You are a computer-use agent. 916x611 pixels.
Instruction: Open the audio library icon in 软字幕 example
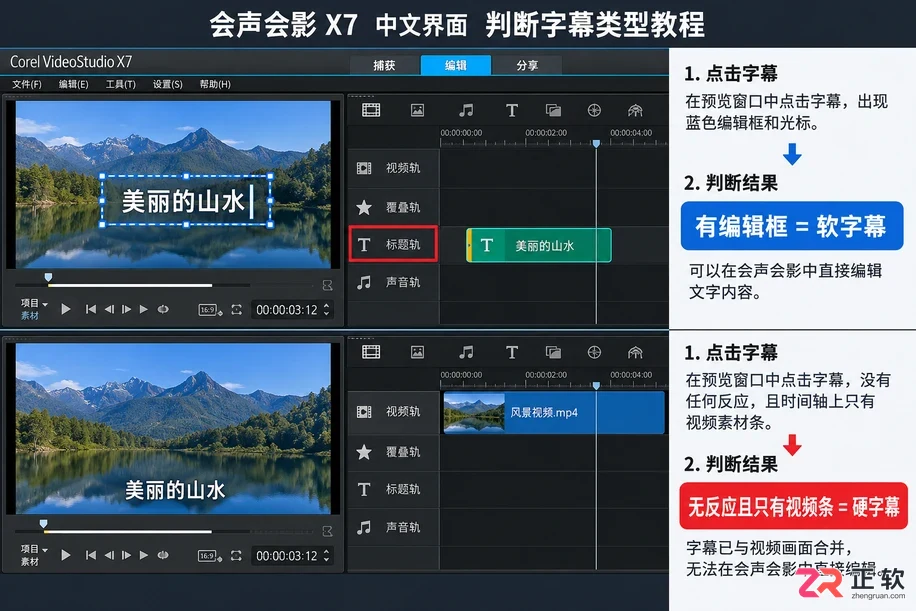[466, 110]
